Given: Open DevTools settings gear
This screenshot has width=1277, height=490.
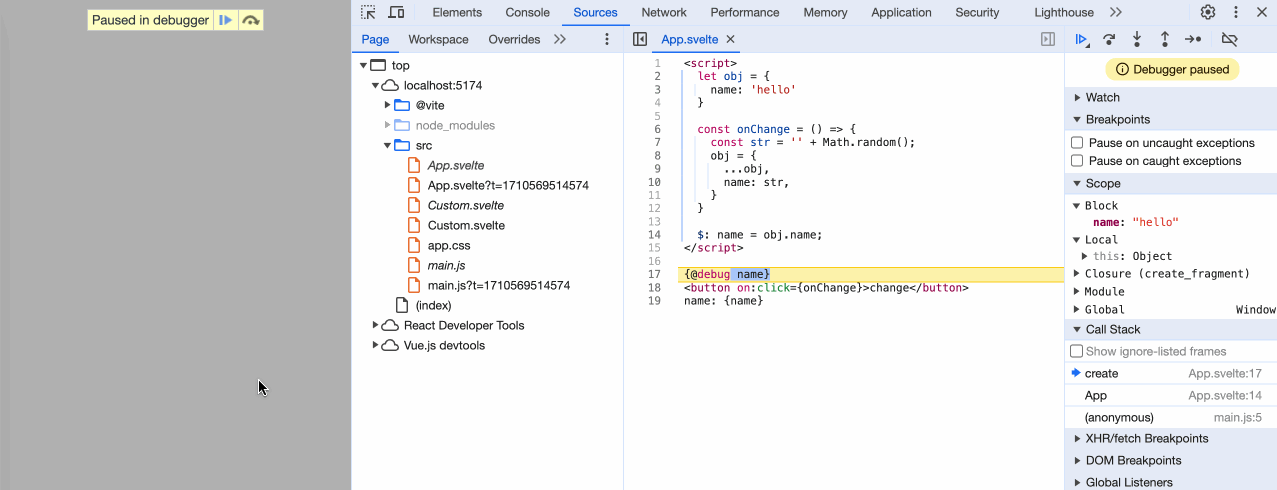Looking at the screenshot, I should [1208, 13].
